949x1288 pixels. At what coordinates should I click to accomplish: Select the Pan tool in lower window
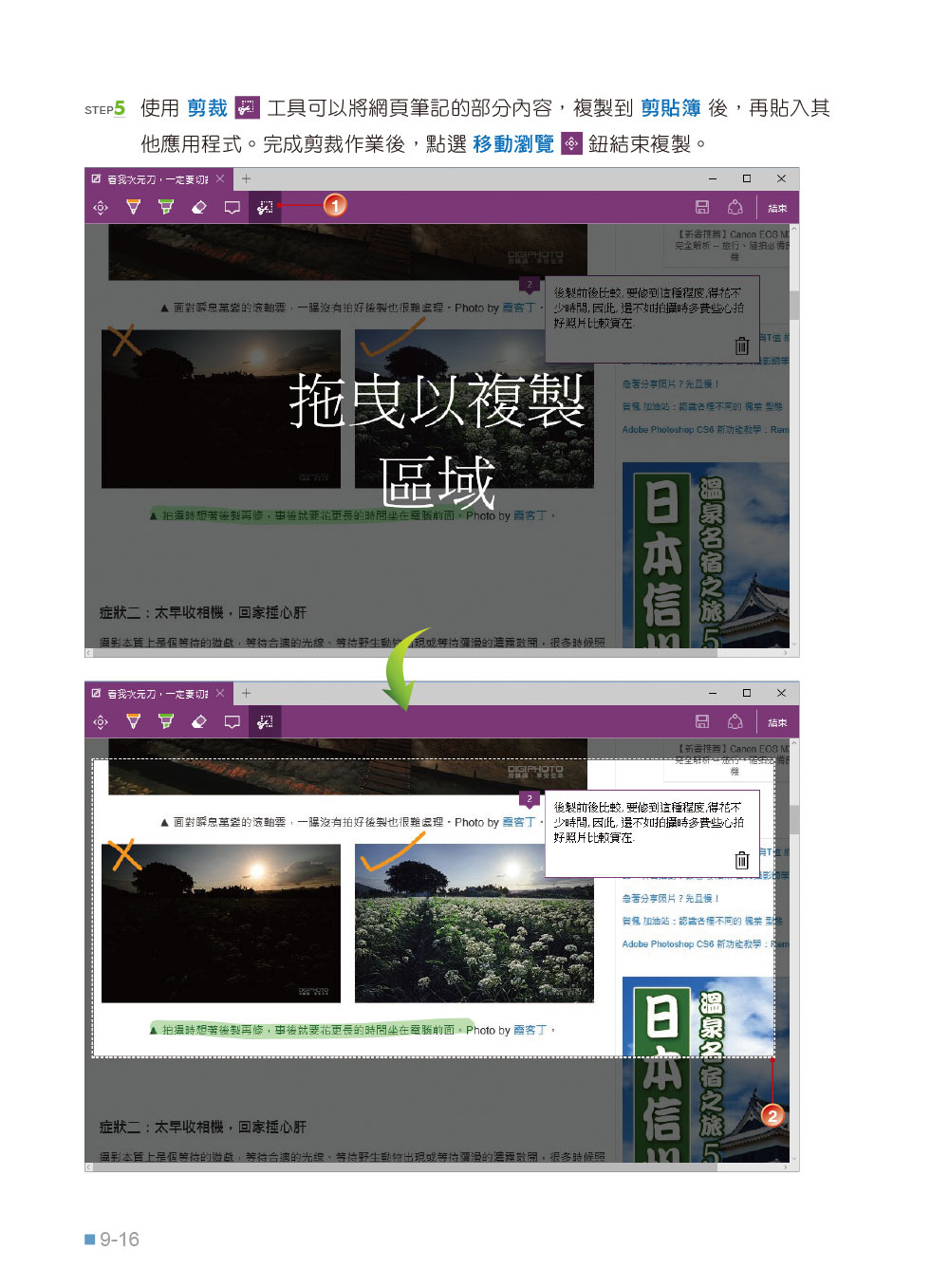click(x=101, y=722)
